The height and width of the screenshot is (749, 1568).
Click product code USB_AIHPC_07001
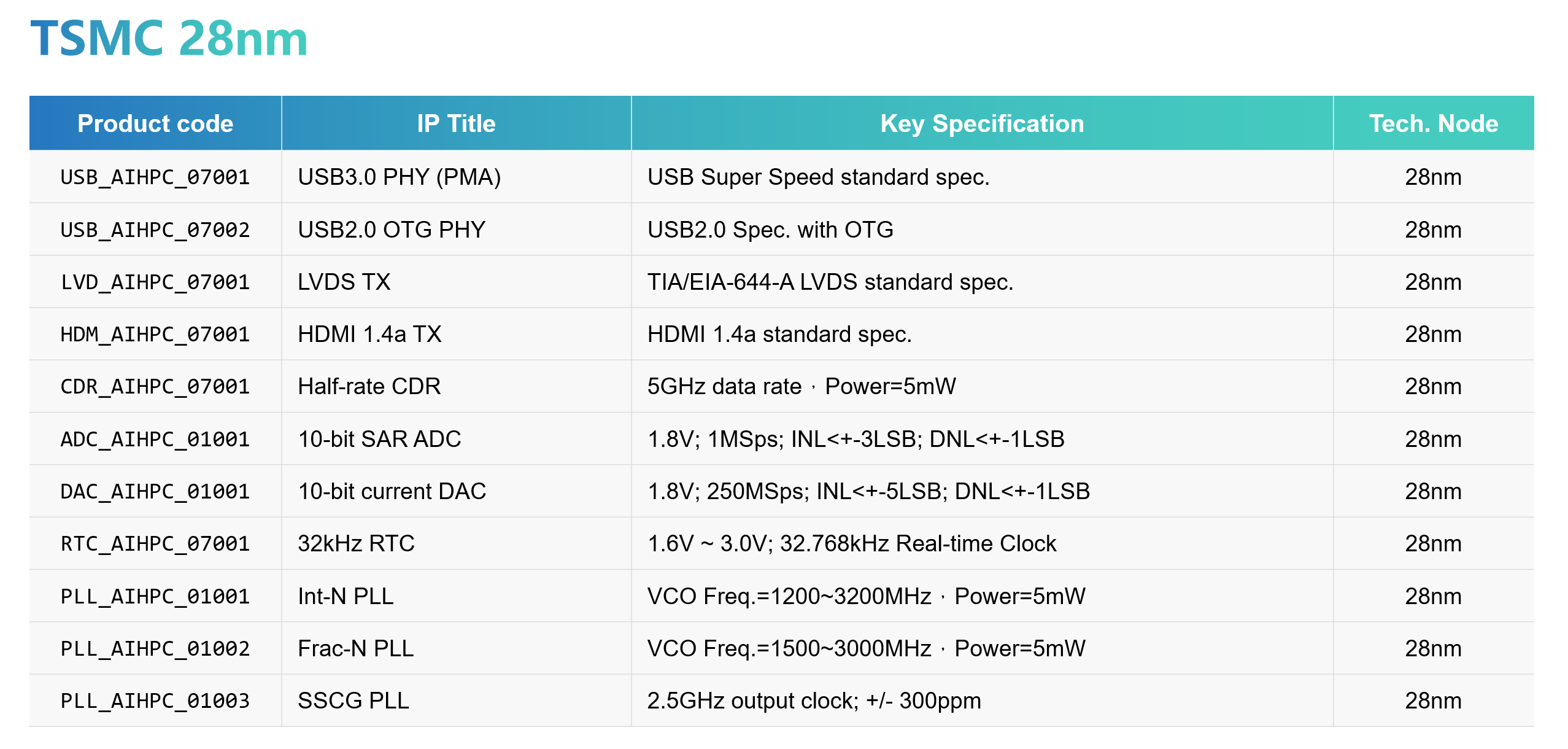coord(155,177)
